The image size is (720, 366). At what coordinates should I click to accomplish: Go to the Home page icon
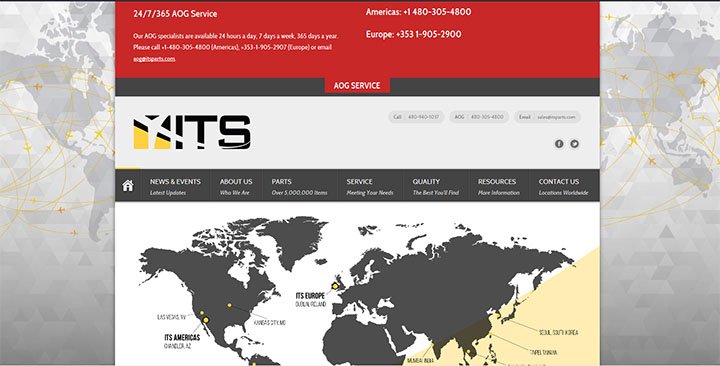click(x=128, y=186)
